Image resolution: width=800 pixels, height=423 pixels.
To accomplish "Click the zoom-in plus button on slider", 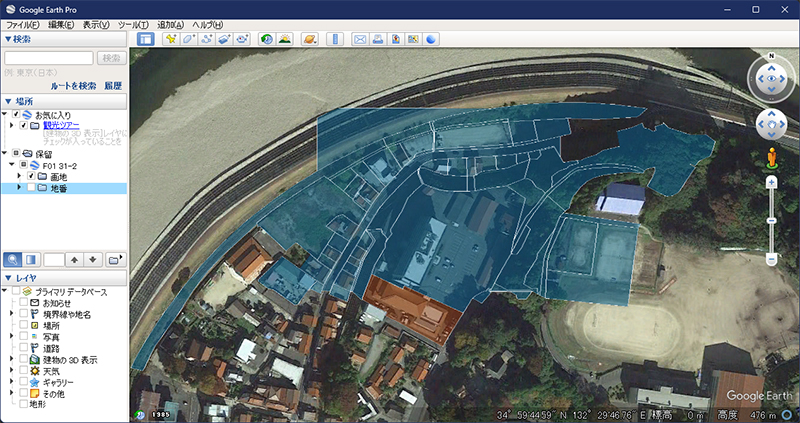I will [771, 183].
